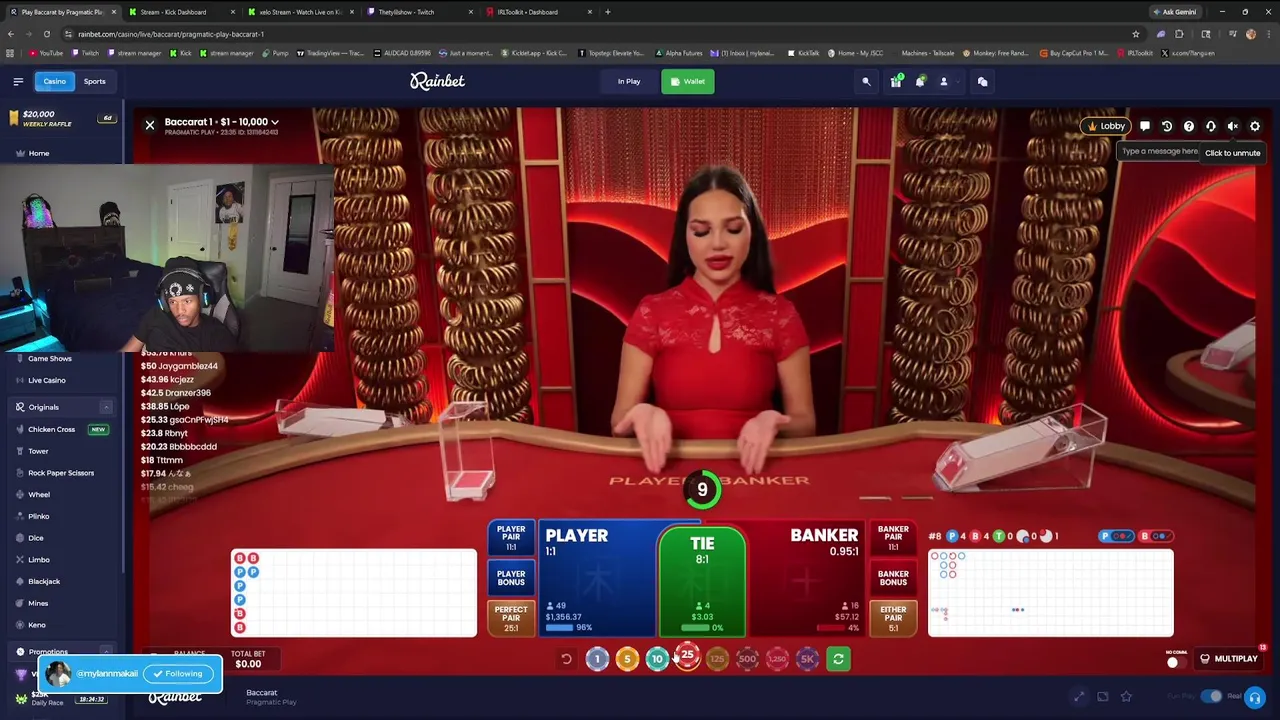
Task: Switch to the Sports tab
Action: tap(95, 81)
